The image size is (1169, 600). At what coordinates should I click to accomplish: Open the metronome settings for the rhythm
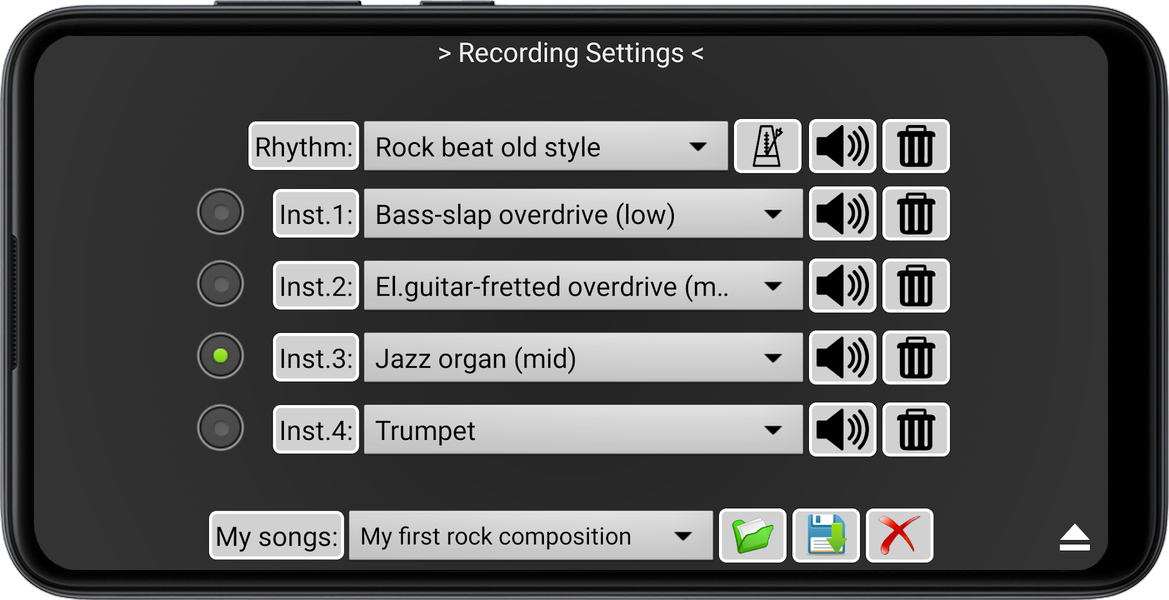click(x=767, y=146)
